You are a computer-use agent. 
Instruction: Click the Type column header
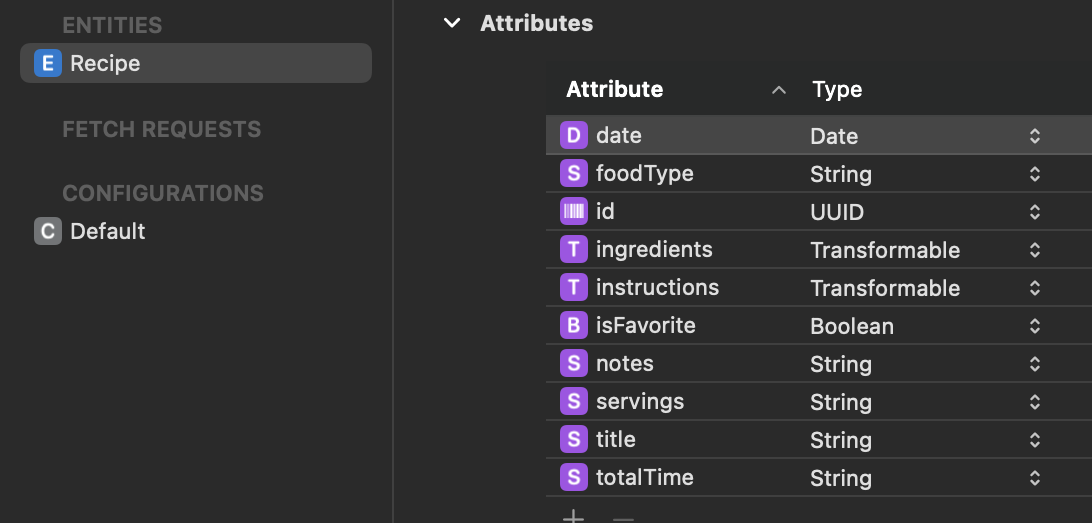[x=837, y=89]
